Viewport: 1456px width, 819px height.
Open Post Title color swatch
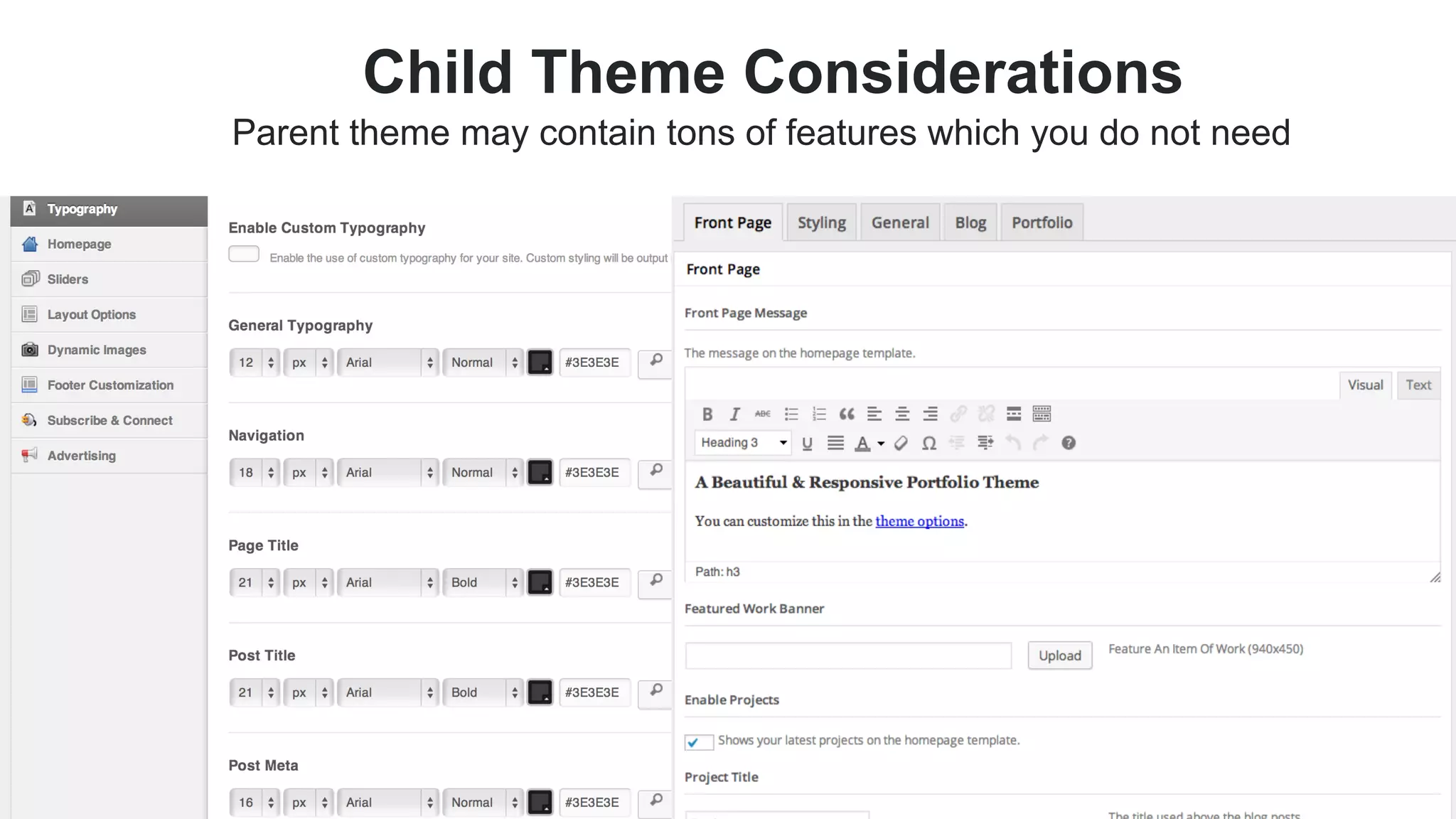pyautogui.click(x=540, y=692)
